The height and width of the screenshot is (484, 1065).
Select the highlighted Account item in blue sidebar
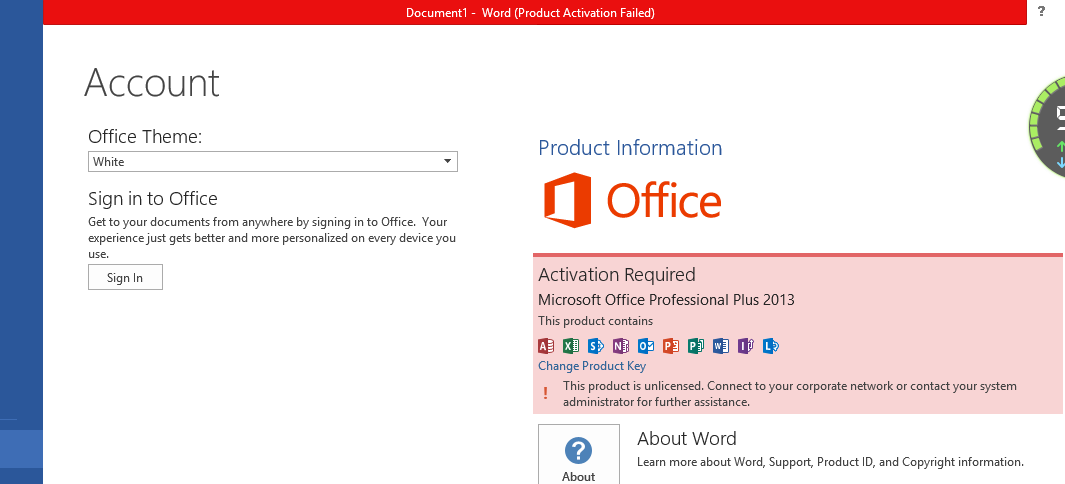click(x=21, y=449)
